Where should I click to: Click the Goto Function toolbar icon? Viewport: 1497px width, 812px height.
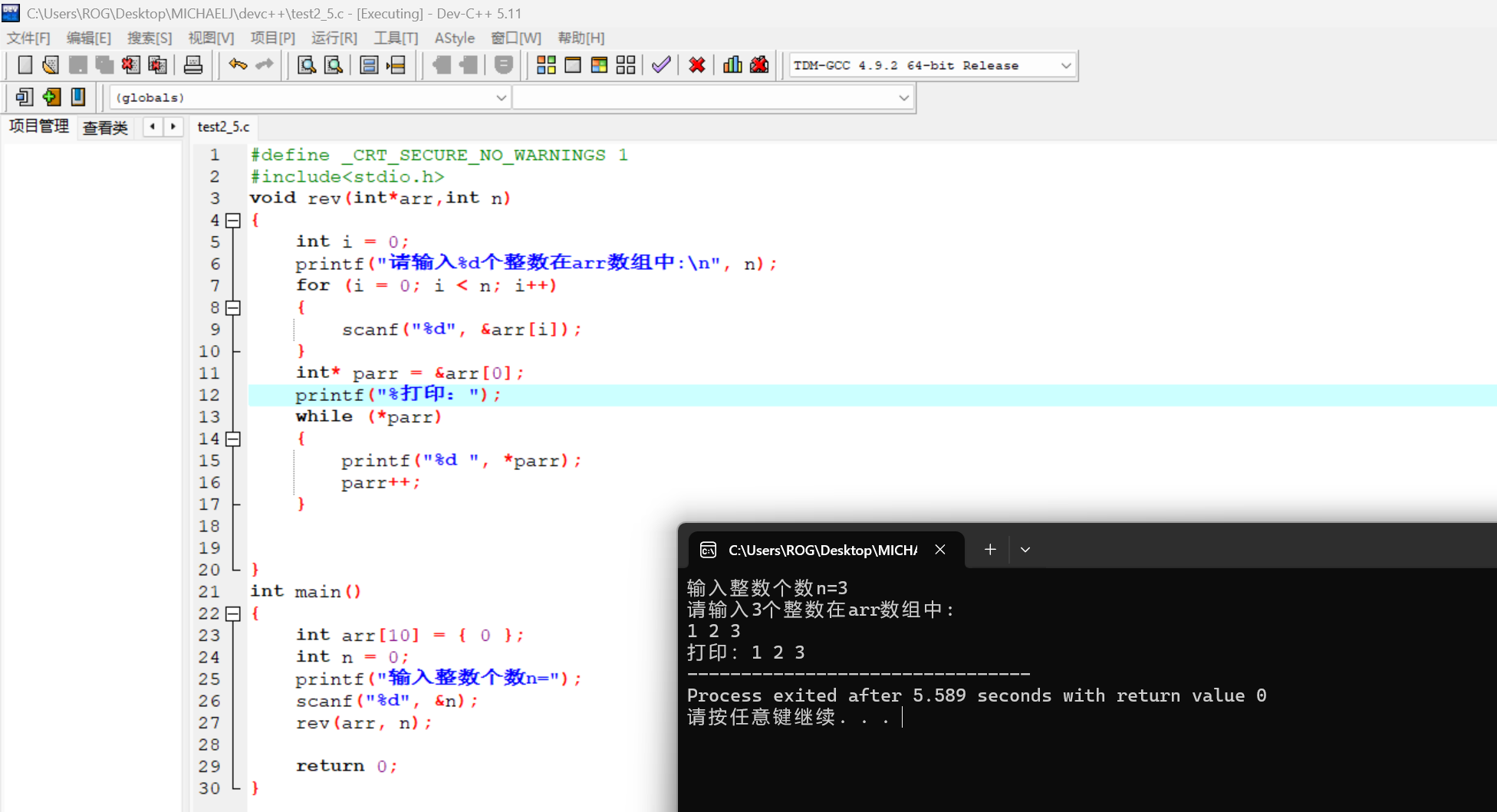(x=369, y=65)
